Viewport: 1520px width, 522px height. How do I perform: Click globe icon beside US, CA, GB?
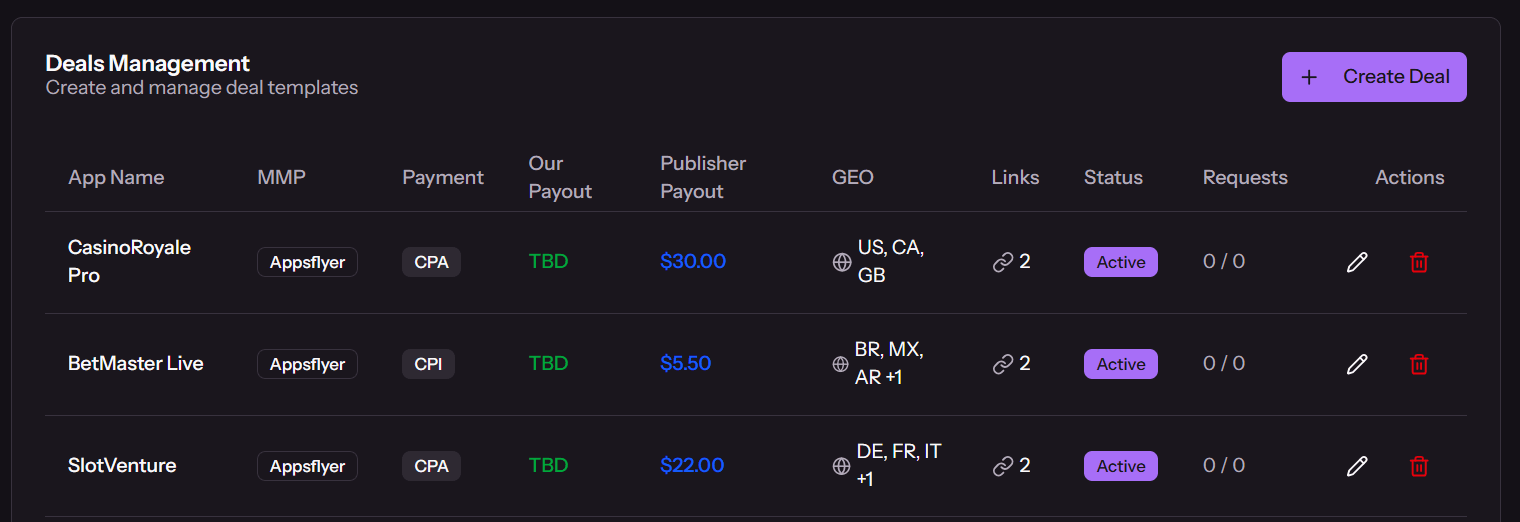(842, 262)
